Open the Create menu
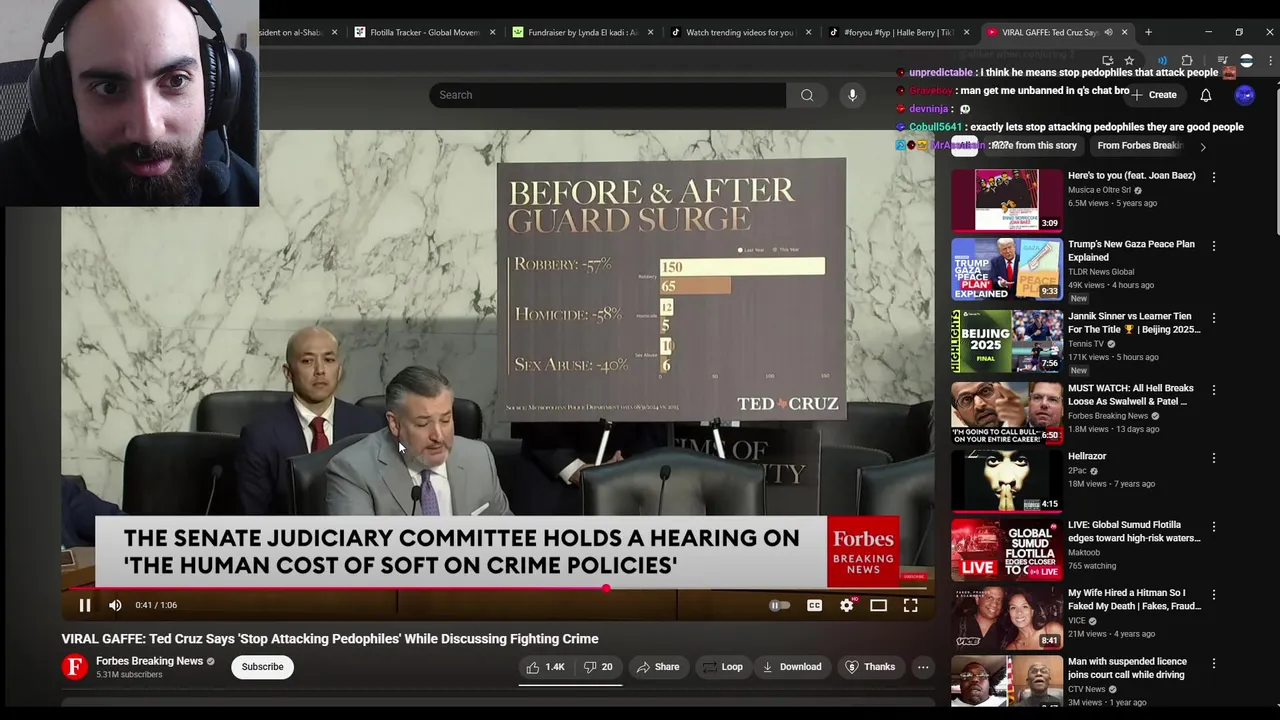The width and height of the screenshot is (1280, 720). 1153,95
